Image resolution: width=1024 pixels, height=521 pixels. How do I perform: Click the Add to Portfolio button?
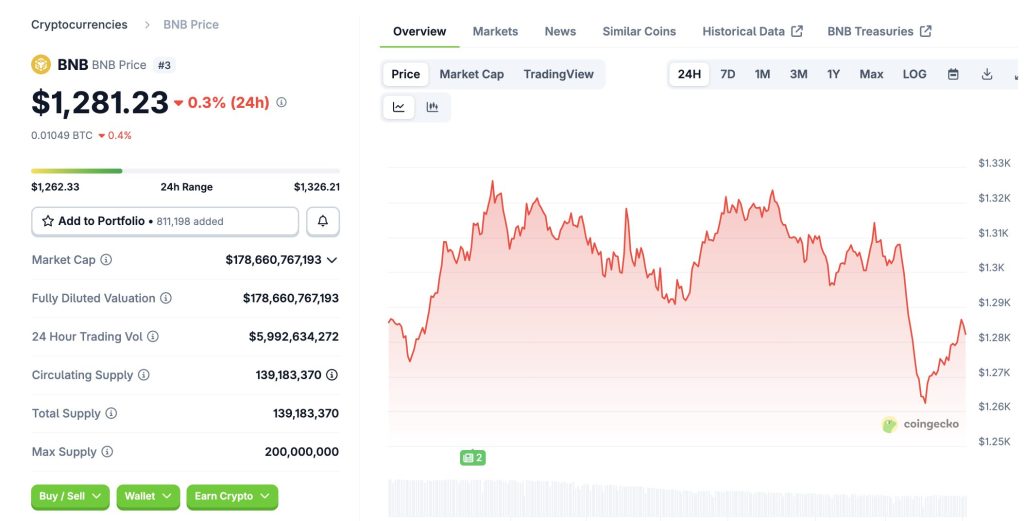(165, 221)
